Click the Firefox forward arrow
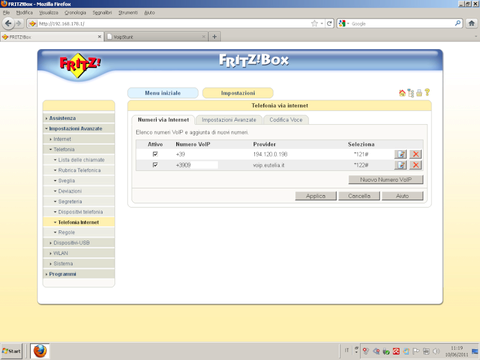The height and width of the screenshot is (360, 480). tap(19, 23)
